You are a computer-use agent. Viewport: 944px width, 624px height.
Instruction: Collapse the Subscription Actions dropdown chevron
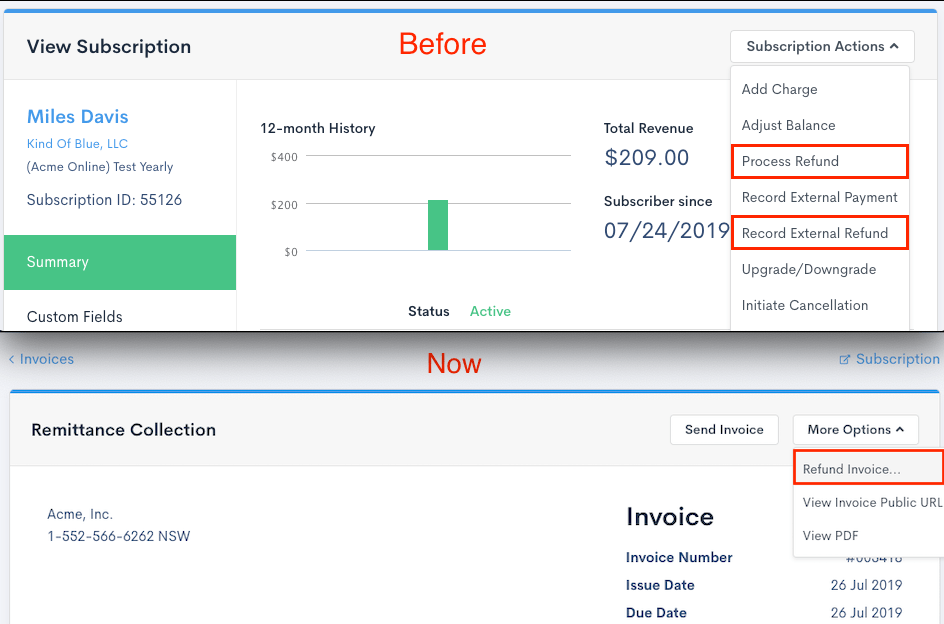896,46
